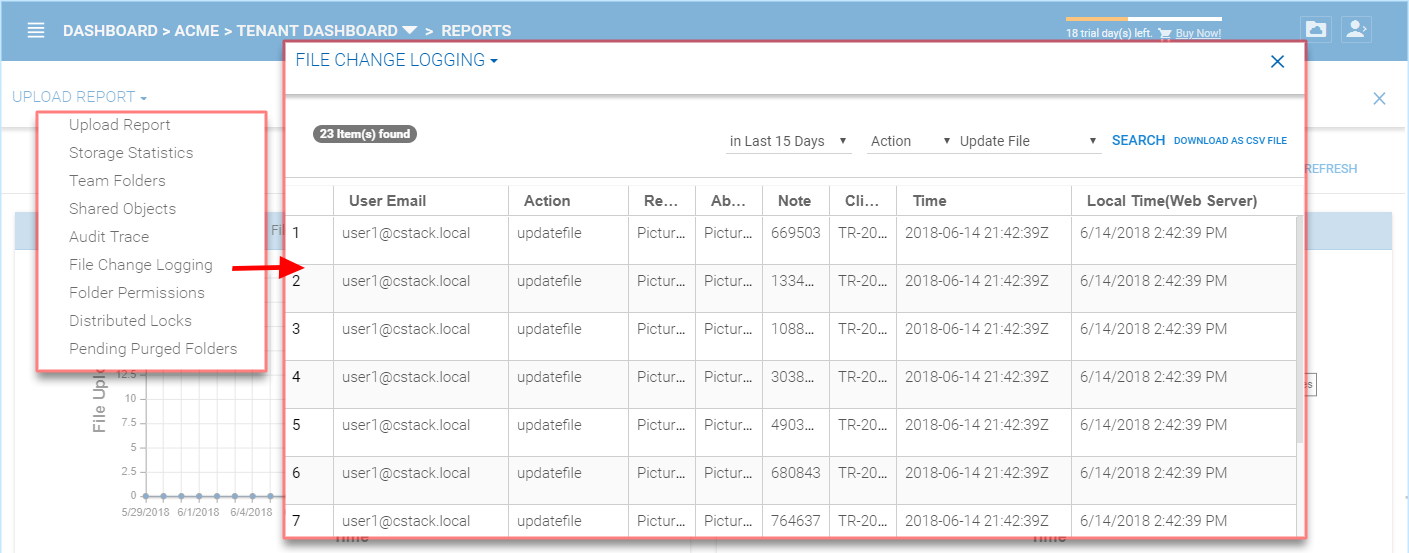Click Download as CSV File link
The image size is (1409, 553).
tap(1230, 141)
